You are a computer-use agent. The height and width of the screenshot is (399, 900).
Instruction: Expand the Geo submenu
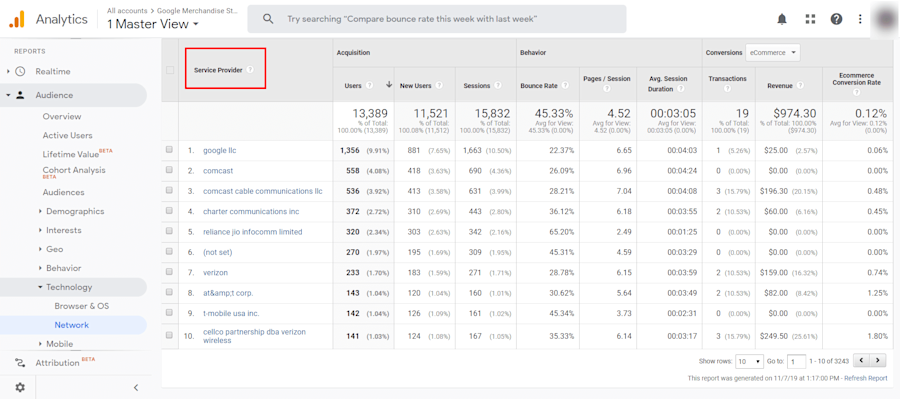(x=40, y=249)
